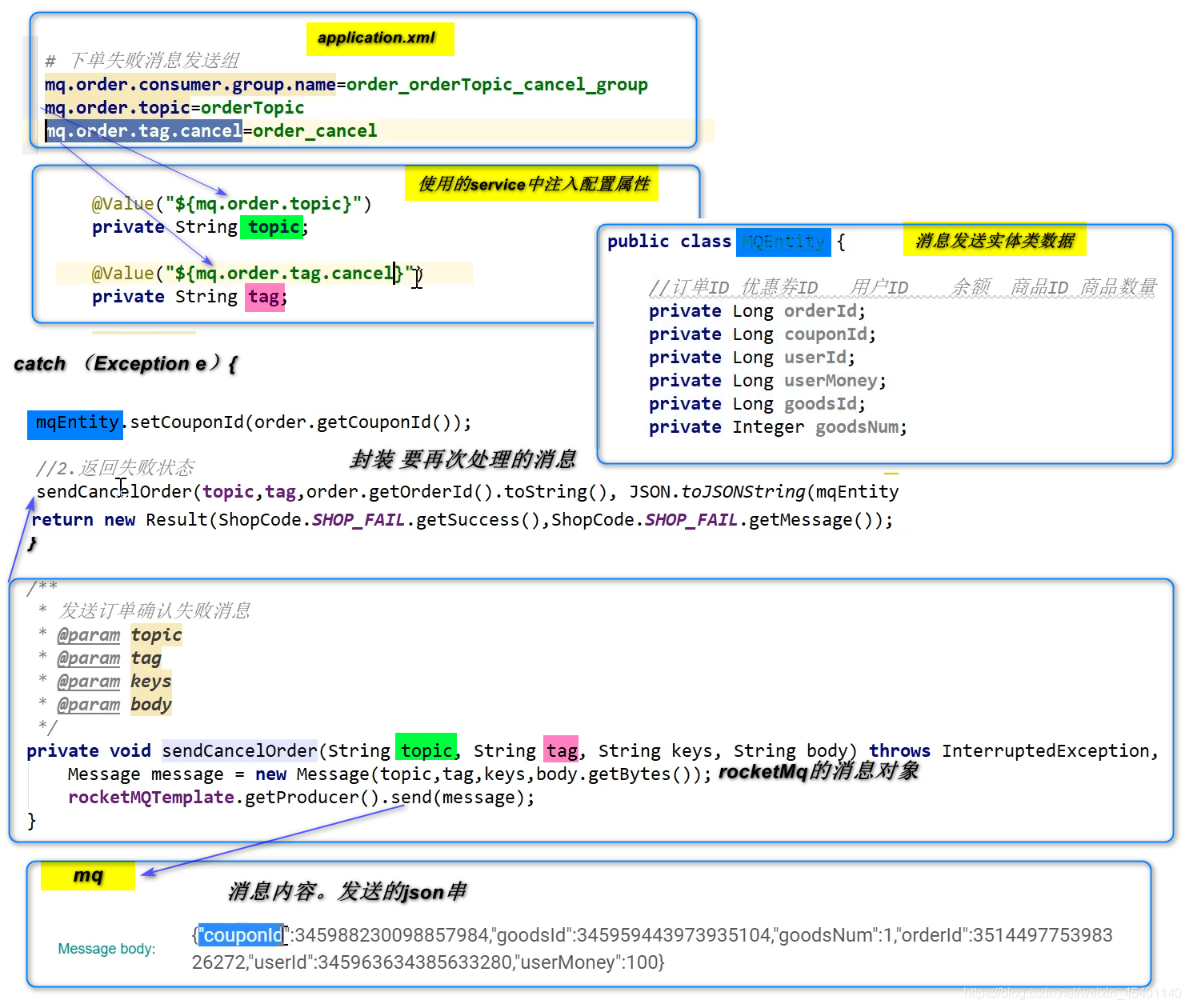
Task: Click the pink-highlighted tag field
Action: [265, 297]
